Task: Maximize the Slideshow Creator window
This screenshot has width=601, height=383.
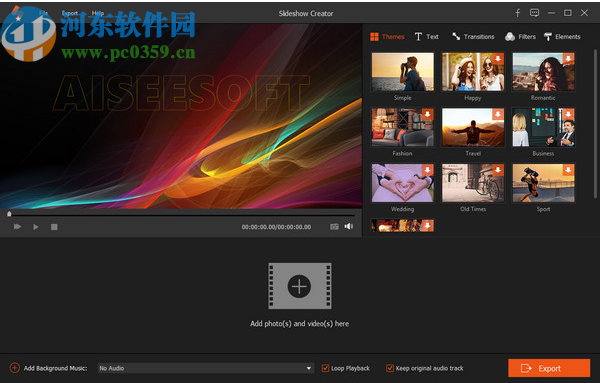Action: point(568,13)
